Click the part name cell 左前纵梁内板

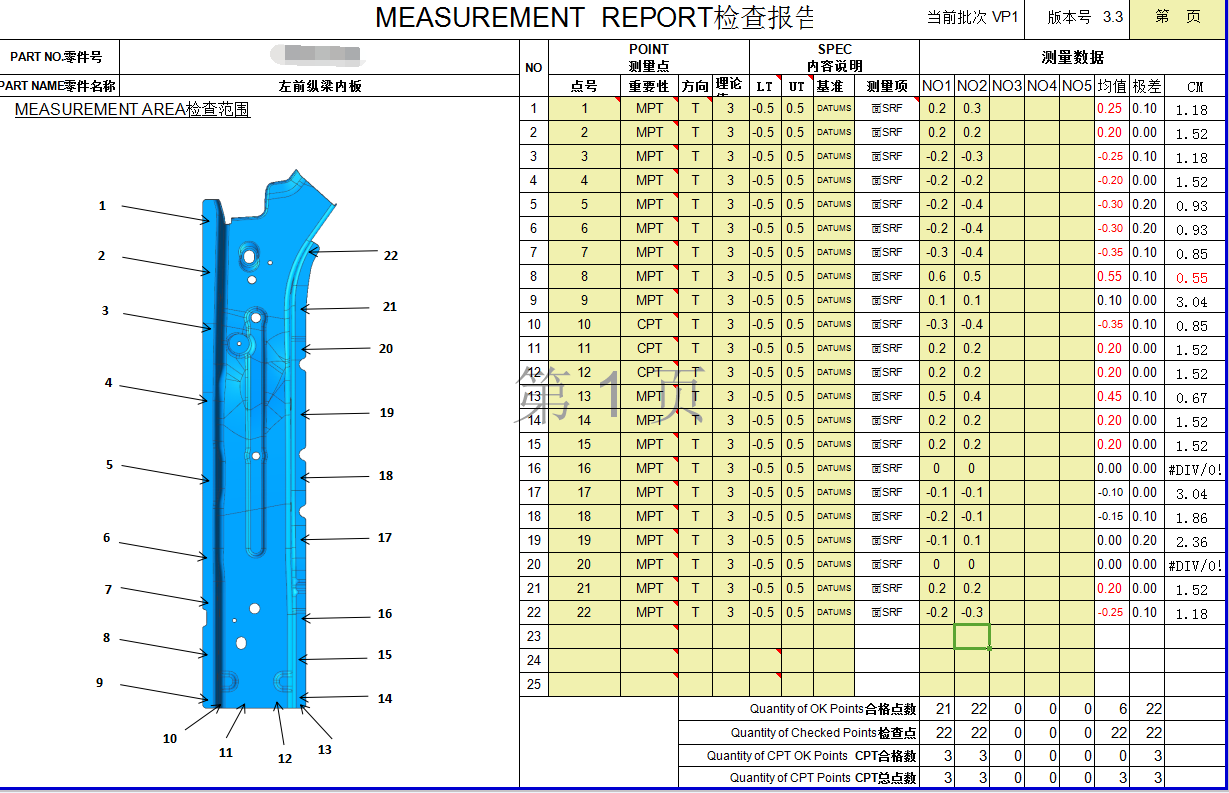click(x=320, y=86)
